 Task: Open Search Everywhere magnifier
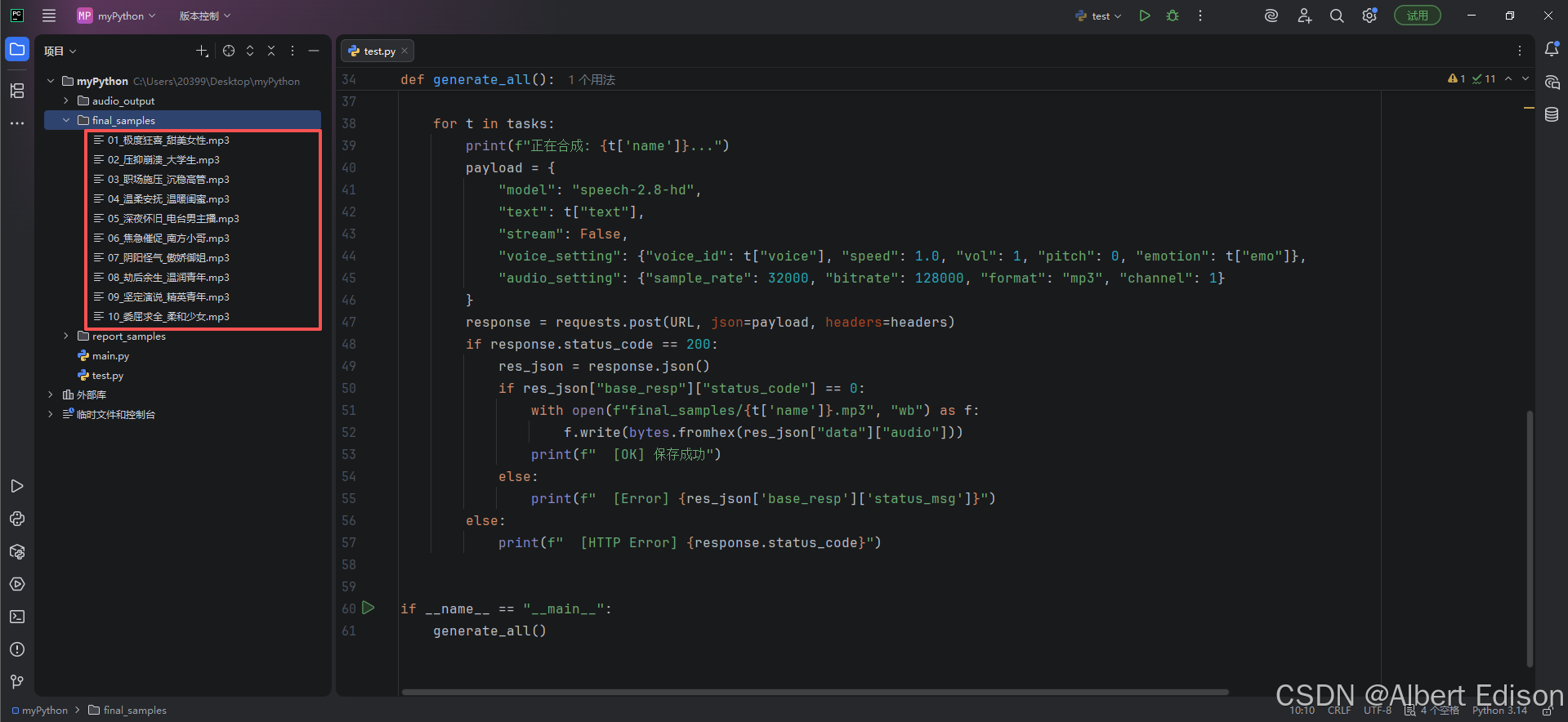click(1337, 16)
